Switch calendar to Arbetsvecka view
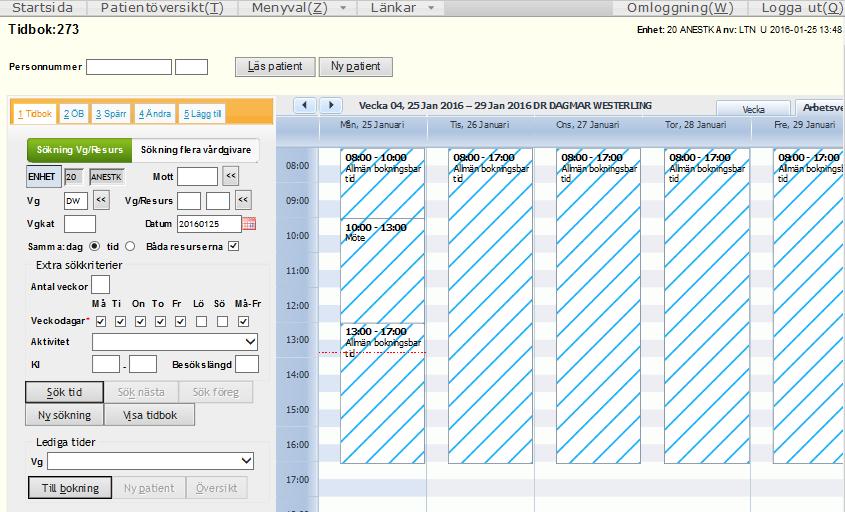The width and height of the screenshot is (845, 512). click(x=820, y=107)
